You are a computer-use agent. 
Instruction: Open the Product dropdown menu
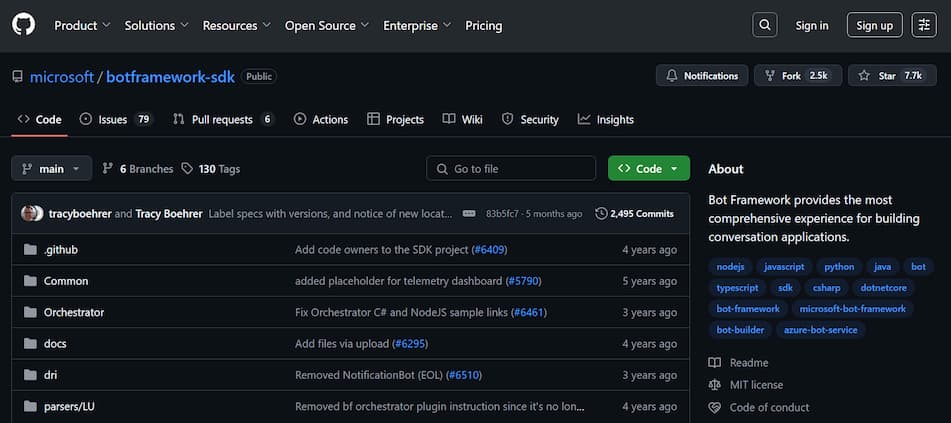coord(82,25)
